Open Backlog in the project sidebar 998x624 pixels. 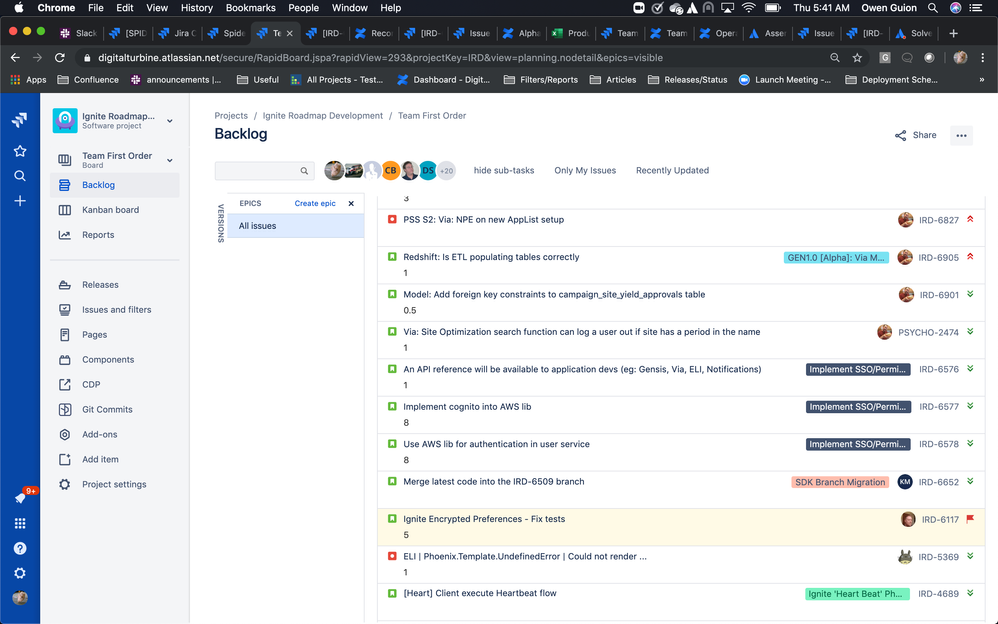click(115, 185)
